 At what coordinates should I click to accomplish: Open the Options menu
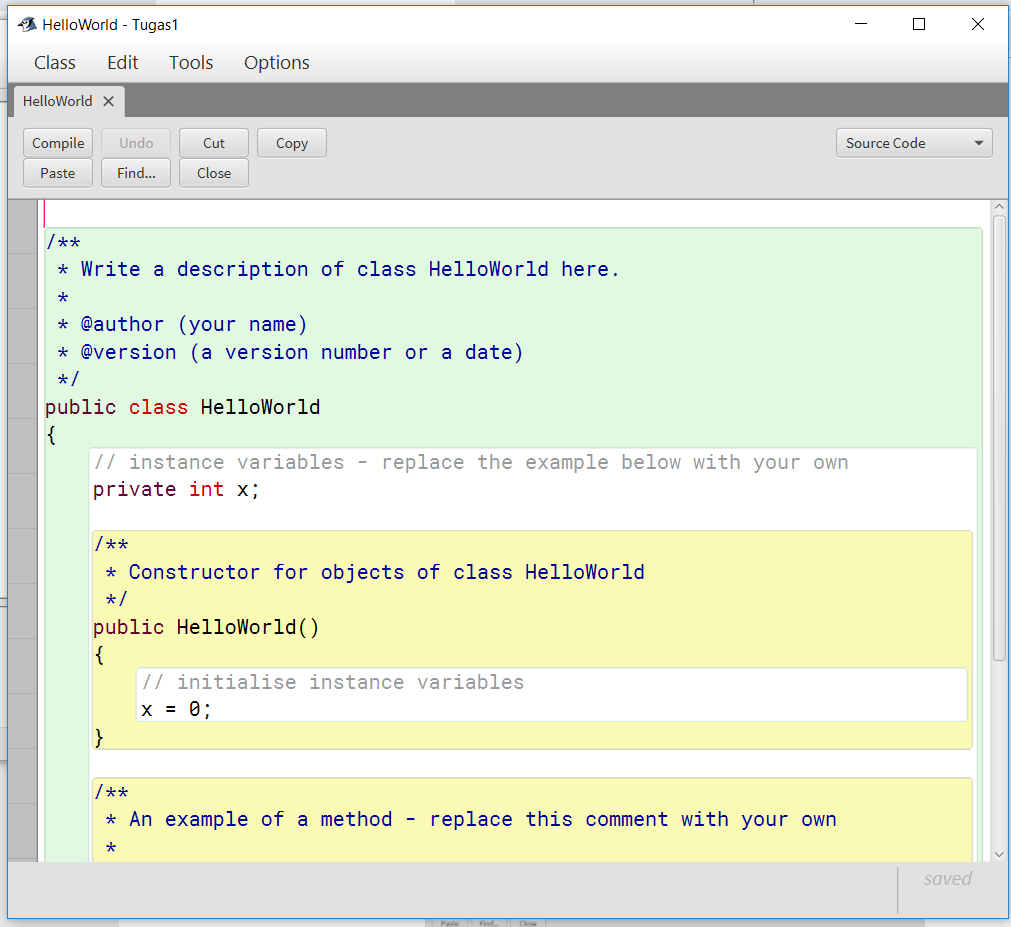(x=276, y=62)
